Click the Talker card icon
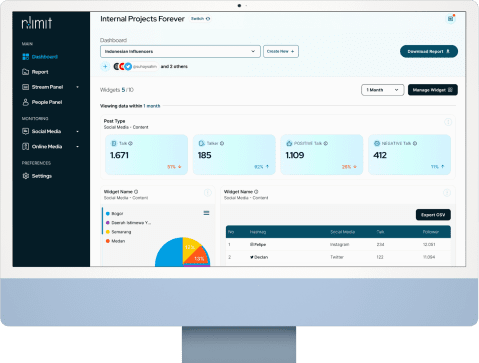 coord(201,143)
